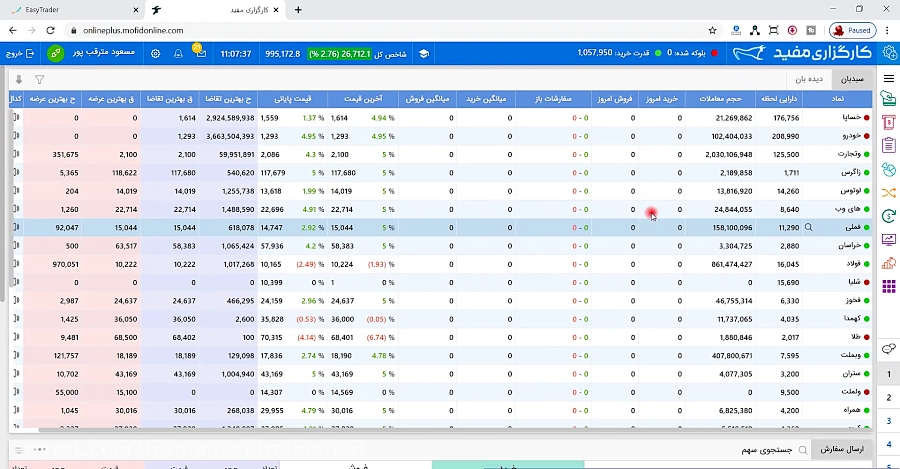Open the purple apps grid icon
The height and width of the screenshot is (469, 900).
(x=889, y=286)
